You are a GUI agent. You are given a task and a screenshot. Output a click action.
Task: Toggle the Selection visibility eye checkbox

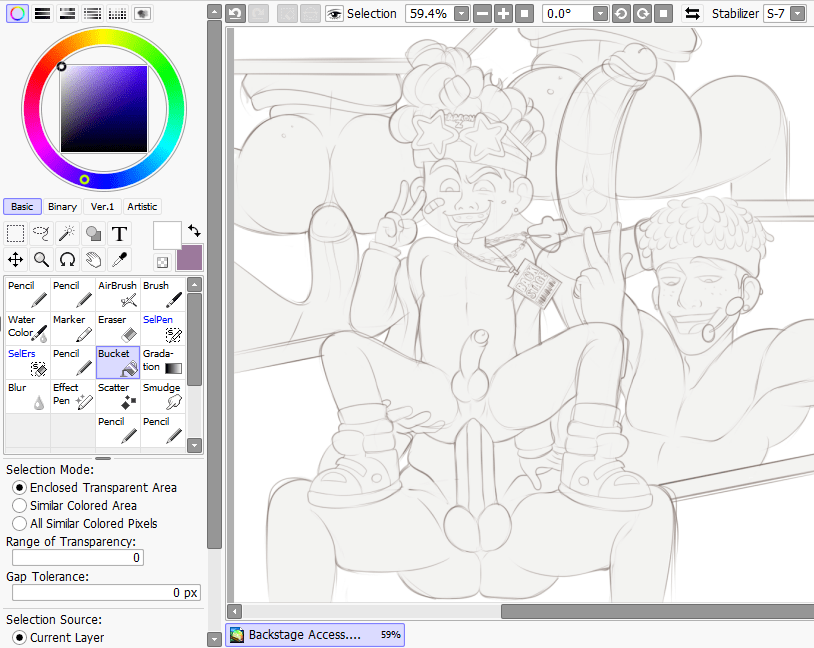(x=334, y=14)
